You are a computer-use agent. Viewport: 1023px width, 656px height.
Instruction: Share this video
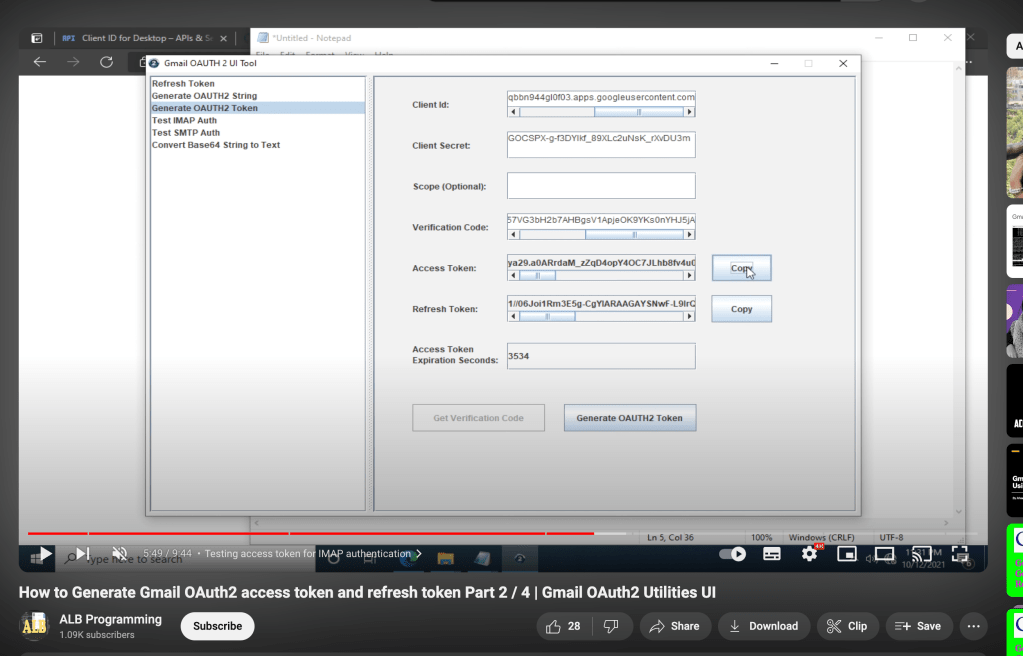point(676,626)
